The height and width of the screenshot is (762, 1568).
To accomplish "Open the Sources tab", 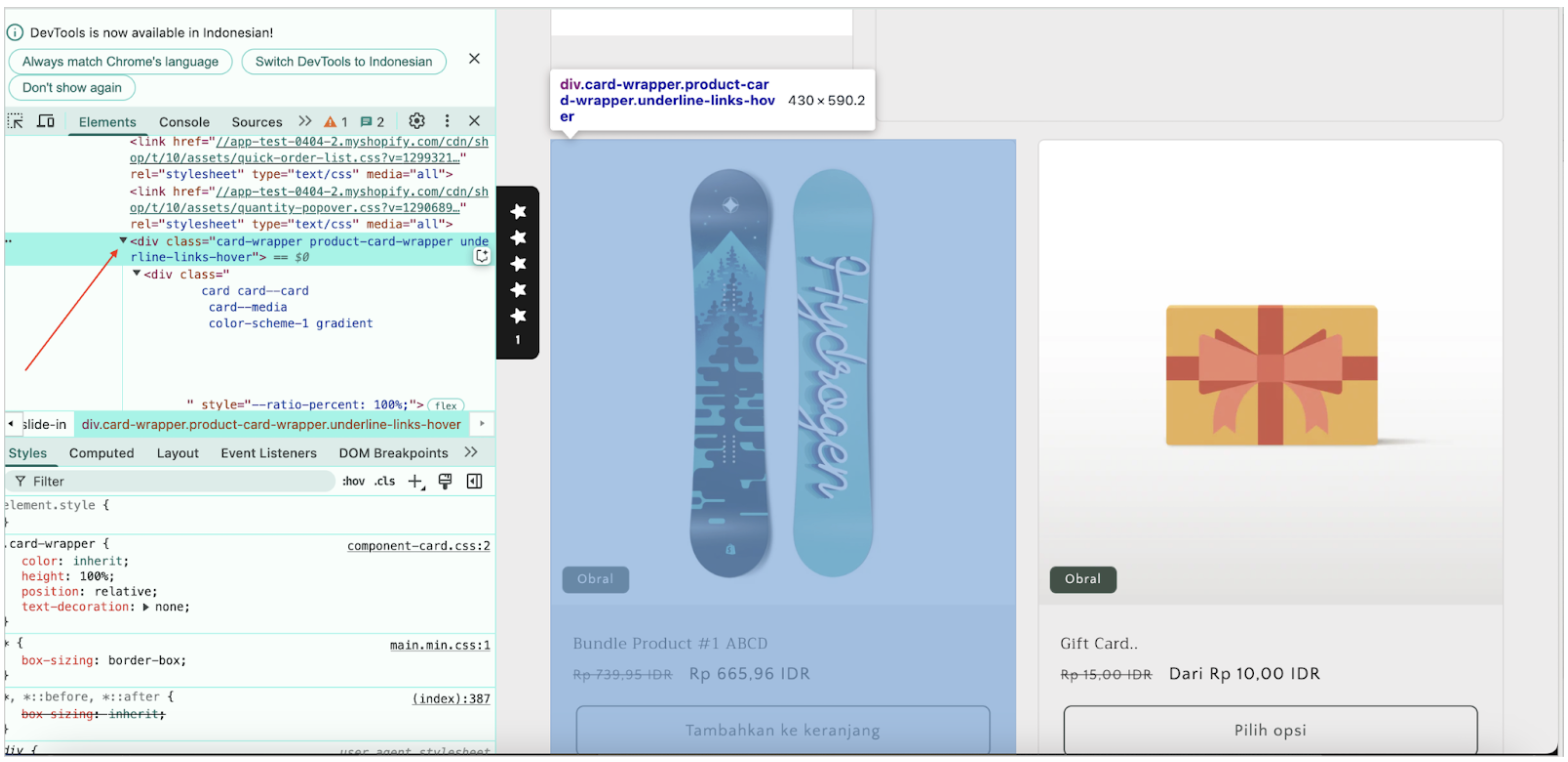I will 257,122.
